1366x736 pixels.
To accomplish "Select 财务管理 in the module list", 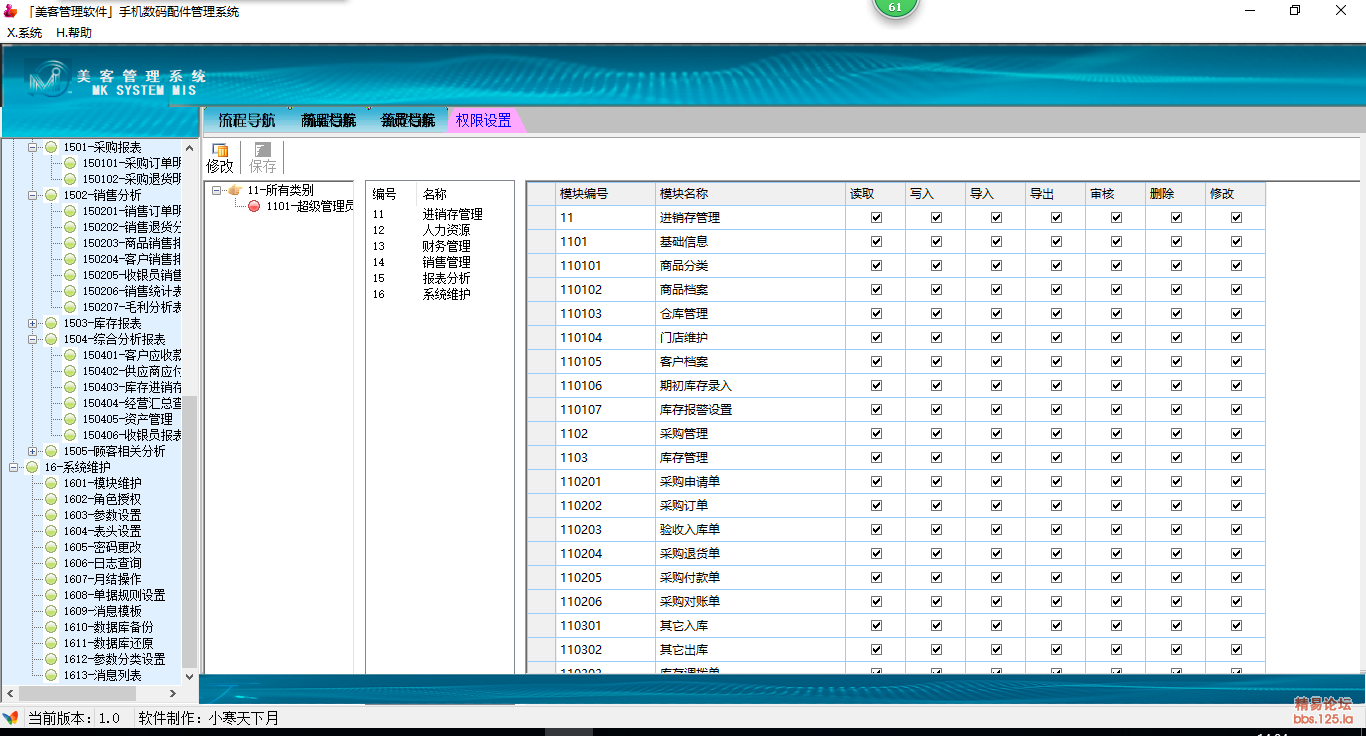I will pyautogui.click(x=446, y=246).
